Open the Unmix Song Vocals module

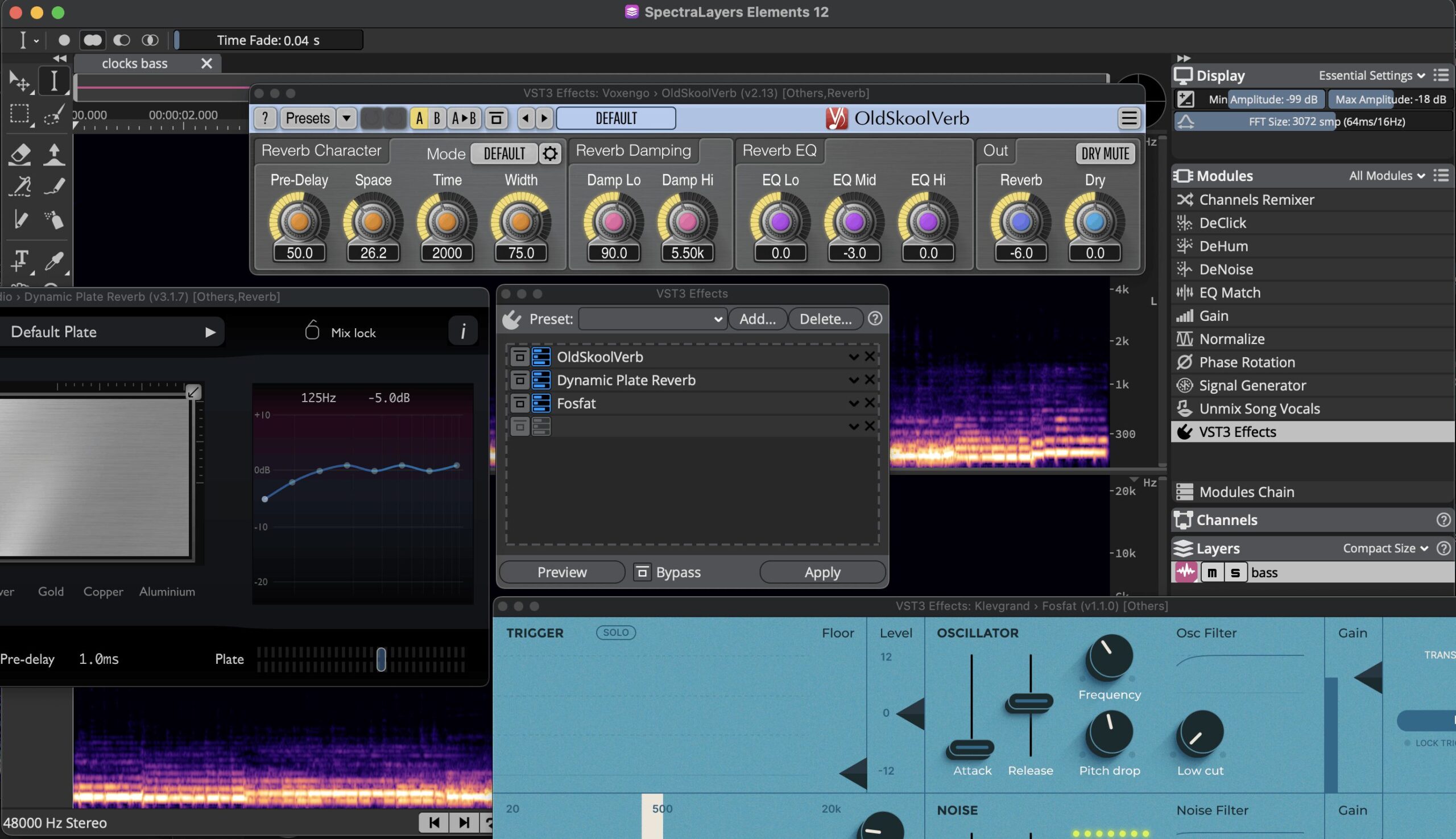coord(1313,408)
